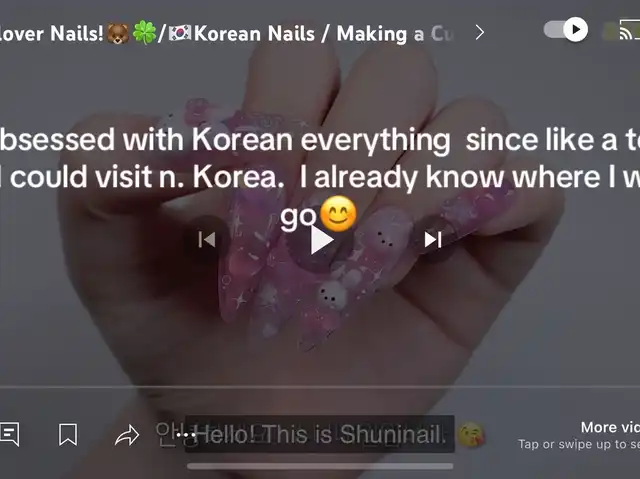Toggle the autoplay switch
The height and width of the screenshot is (479, 640).
click(566, 30)
